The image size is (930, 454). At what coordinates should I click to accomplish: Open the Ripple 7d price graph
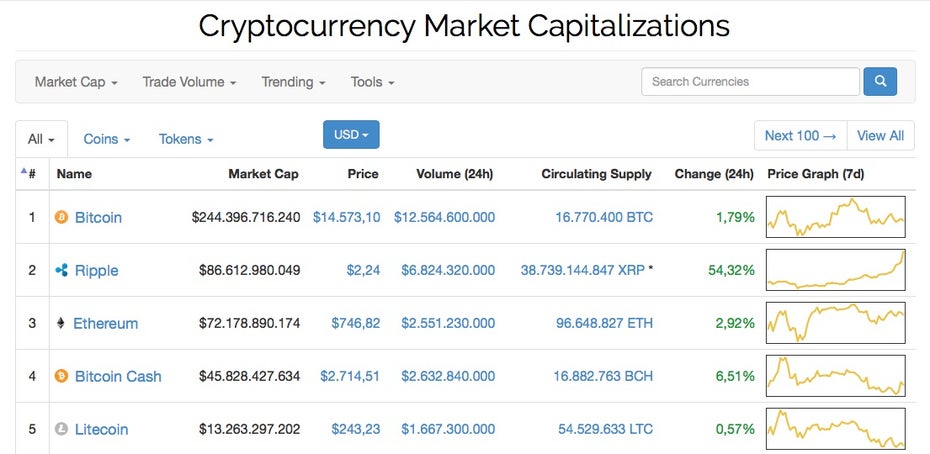[836, 270]
